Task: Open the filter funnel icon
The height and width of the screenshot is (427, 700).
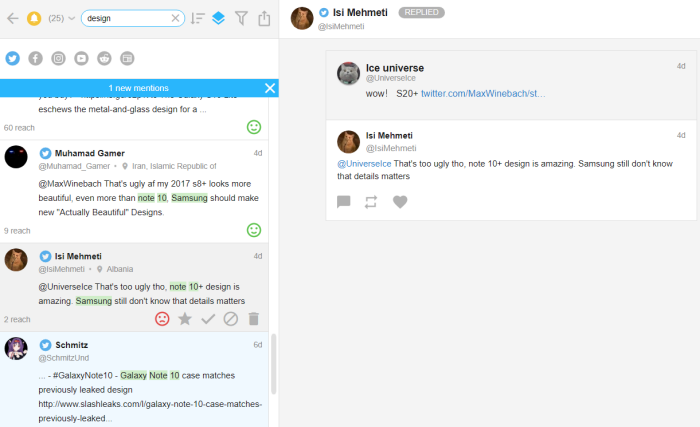Action: pos(241,18)
